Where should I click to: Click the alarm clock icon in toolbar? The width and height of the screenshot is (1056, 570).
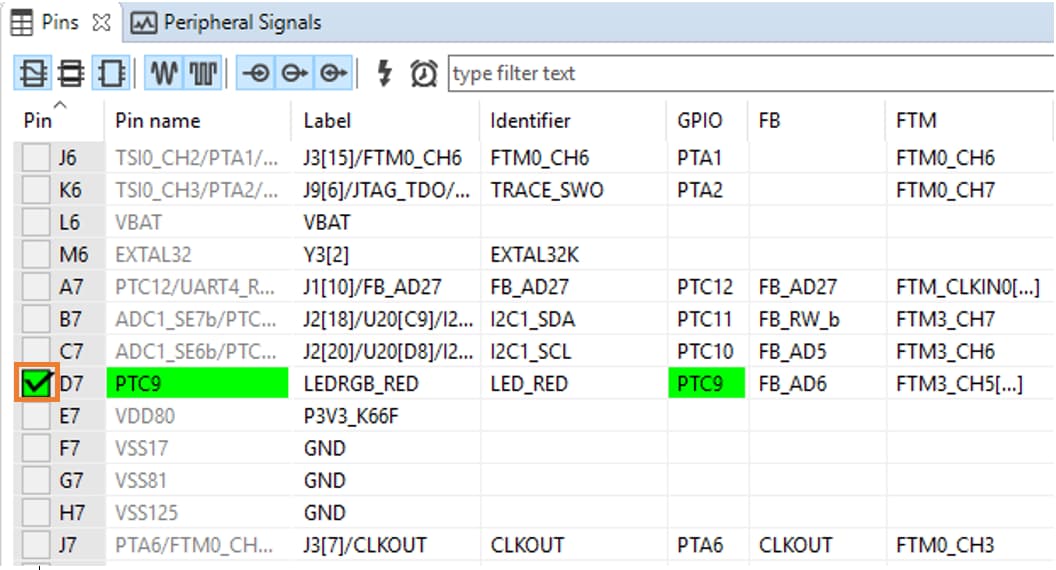tap(424, 73)
